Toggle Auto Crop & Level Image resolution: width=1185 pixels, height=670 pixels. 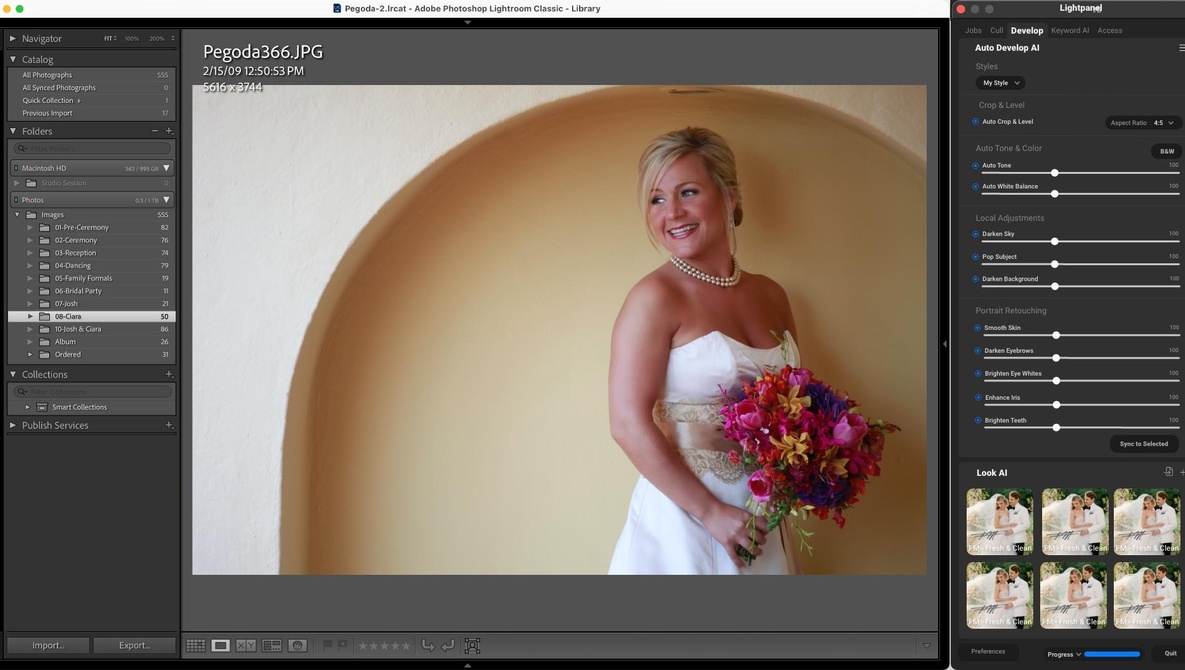click(976, 122)
